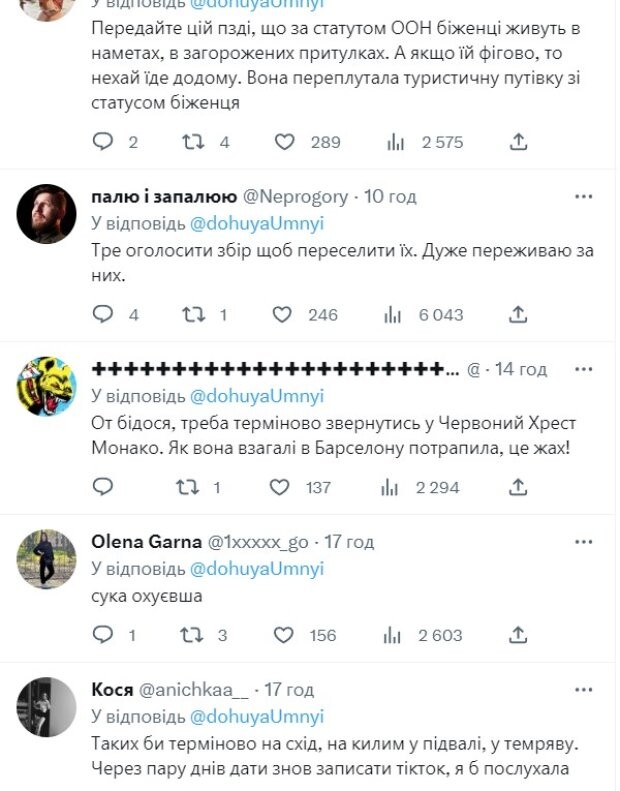Image resolution: width=620 pixels, height=791 pixels.
Task: Open @dohuyaUmnyi link in Кося reply
Action: 256,716
